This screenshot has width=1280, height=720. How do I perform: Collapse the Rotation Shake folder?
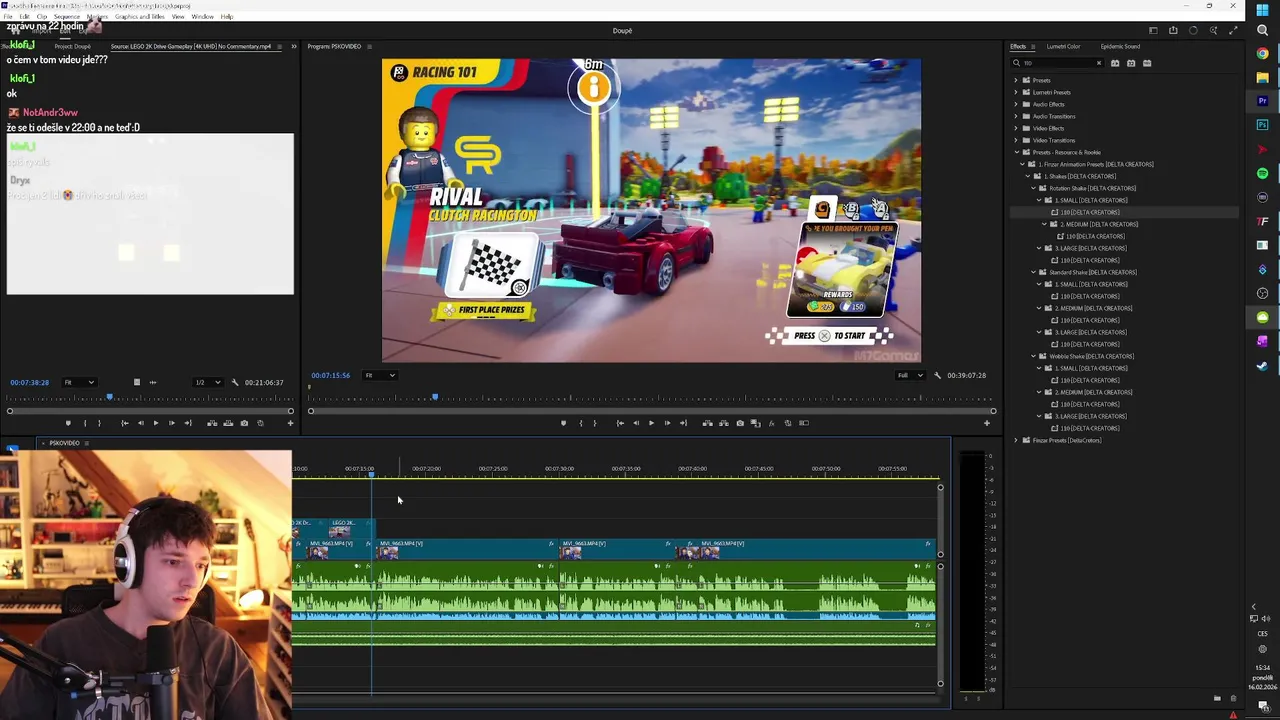1034,188
